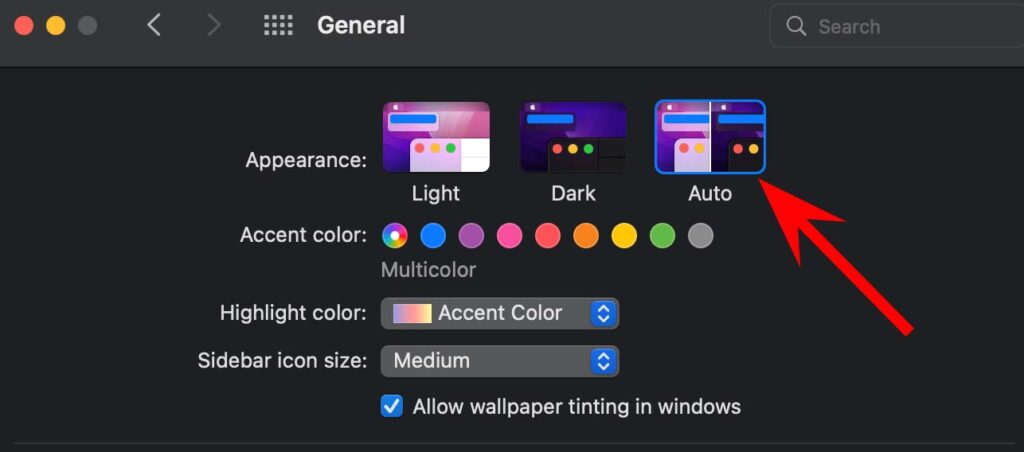Pick the purple accent color
The width and height of the screenshot is (1024, 452).
(471, 236)
